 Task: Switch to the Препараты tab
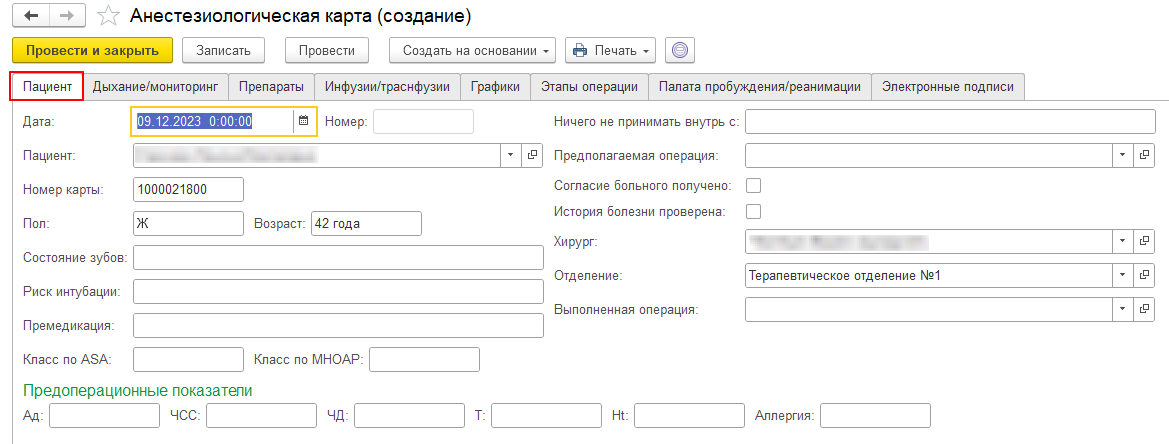coord(271,87)
